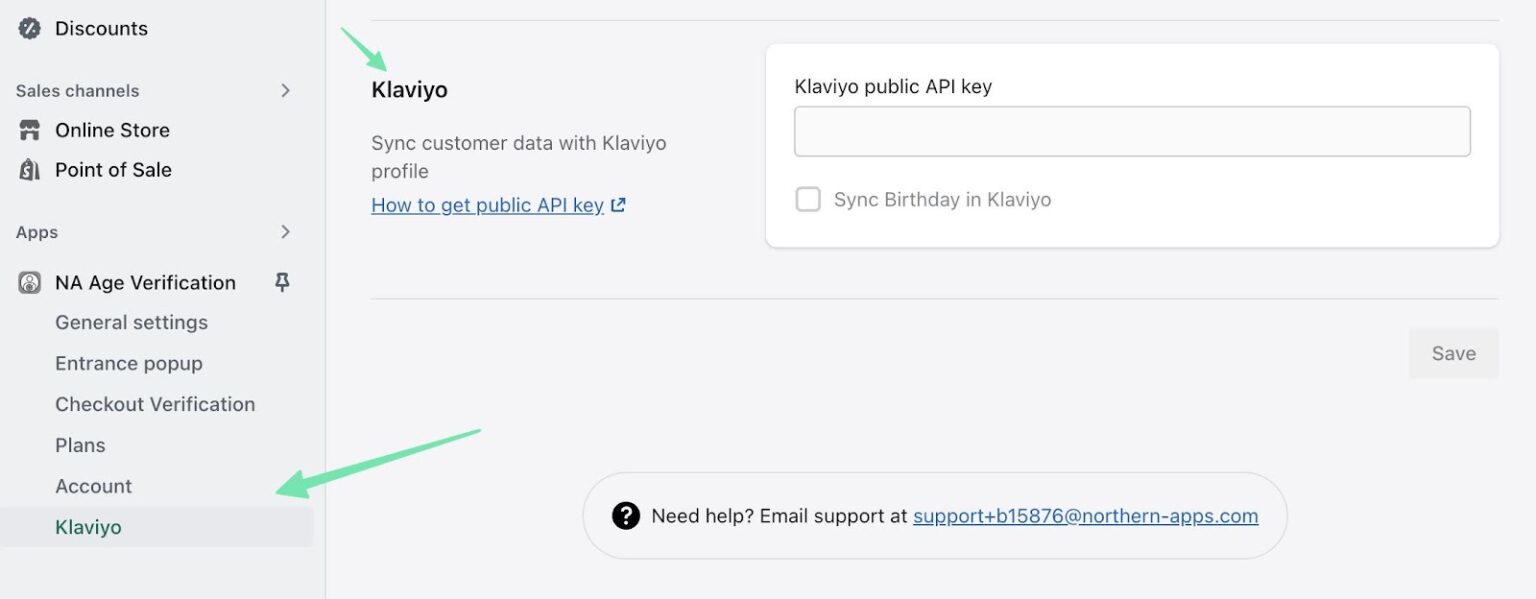Screen dimensions: 1536x599
Task: Email support via the support link
Action: [1085, 516]
